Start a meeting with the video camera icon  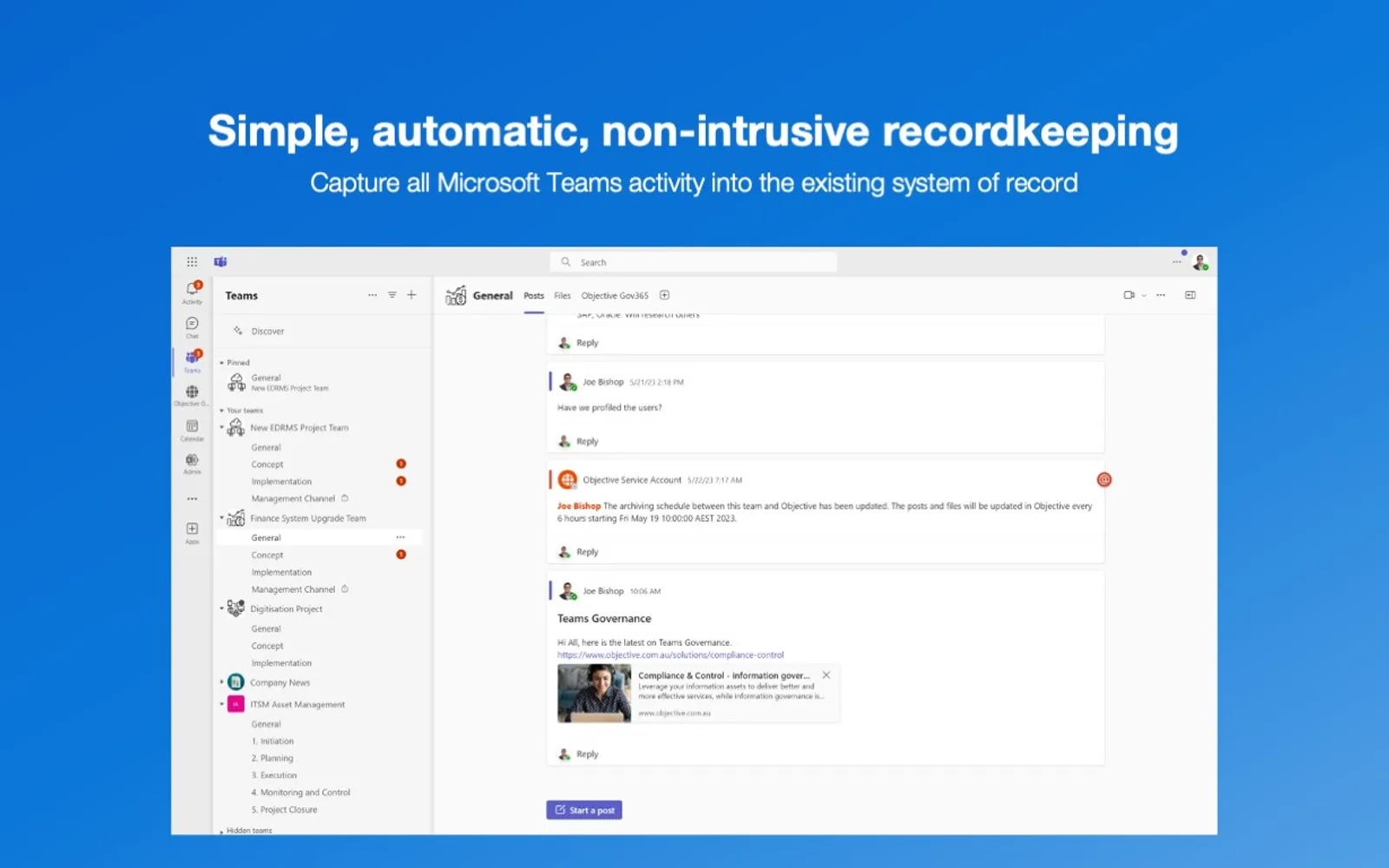tap(1129, 295)
